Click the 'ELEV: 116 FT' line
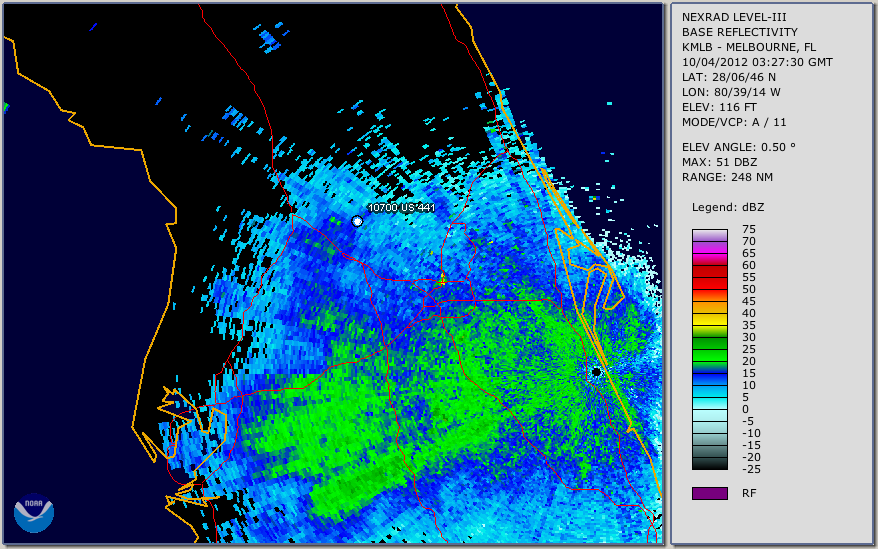Screen dimensions: 878x549 click(x=719, y=107)
